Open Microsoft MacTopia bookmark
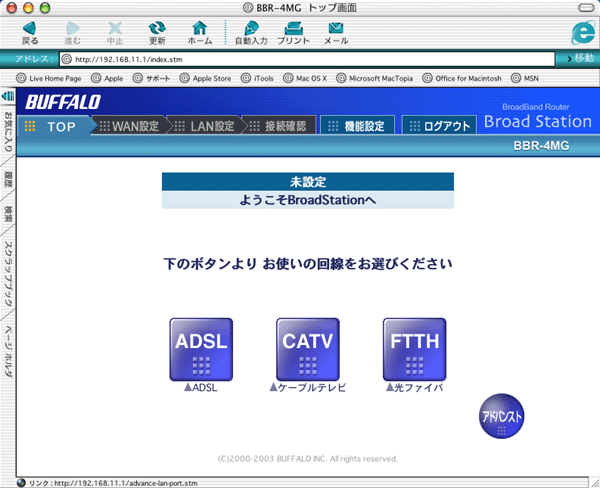 click(375, 78)
